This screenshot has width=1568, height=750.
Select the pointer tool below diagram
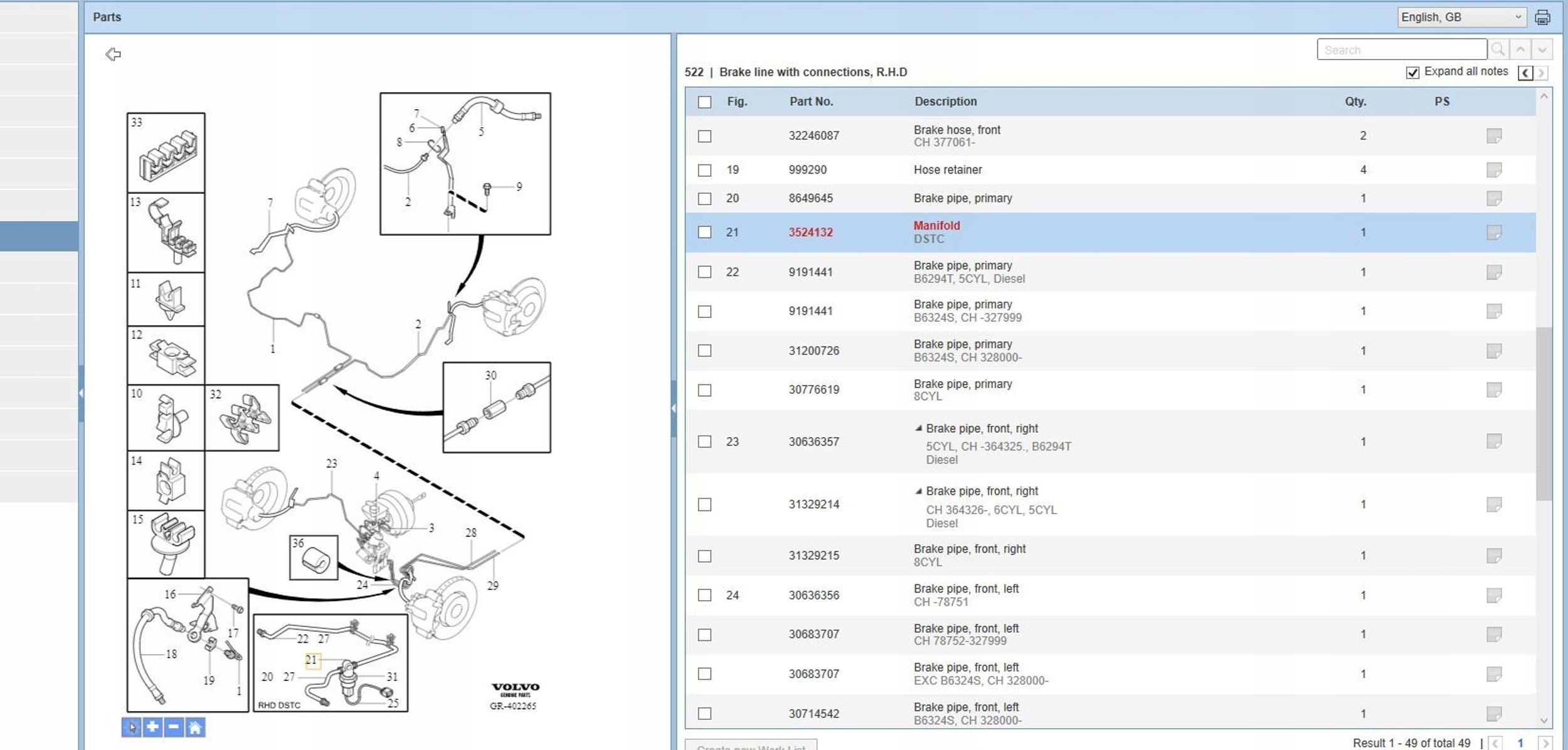pos(131,727)
